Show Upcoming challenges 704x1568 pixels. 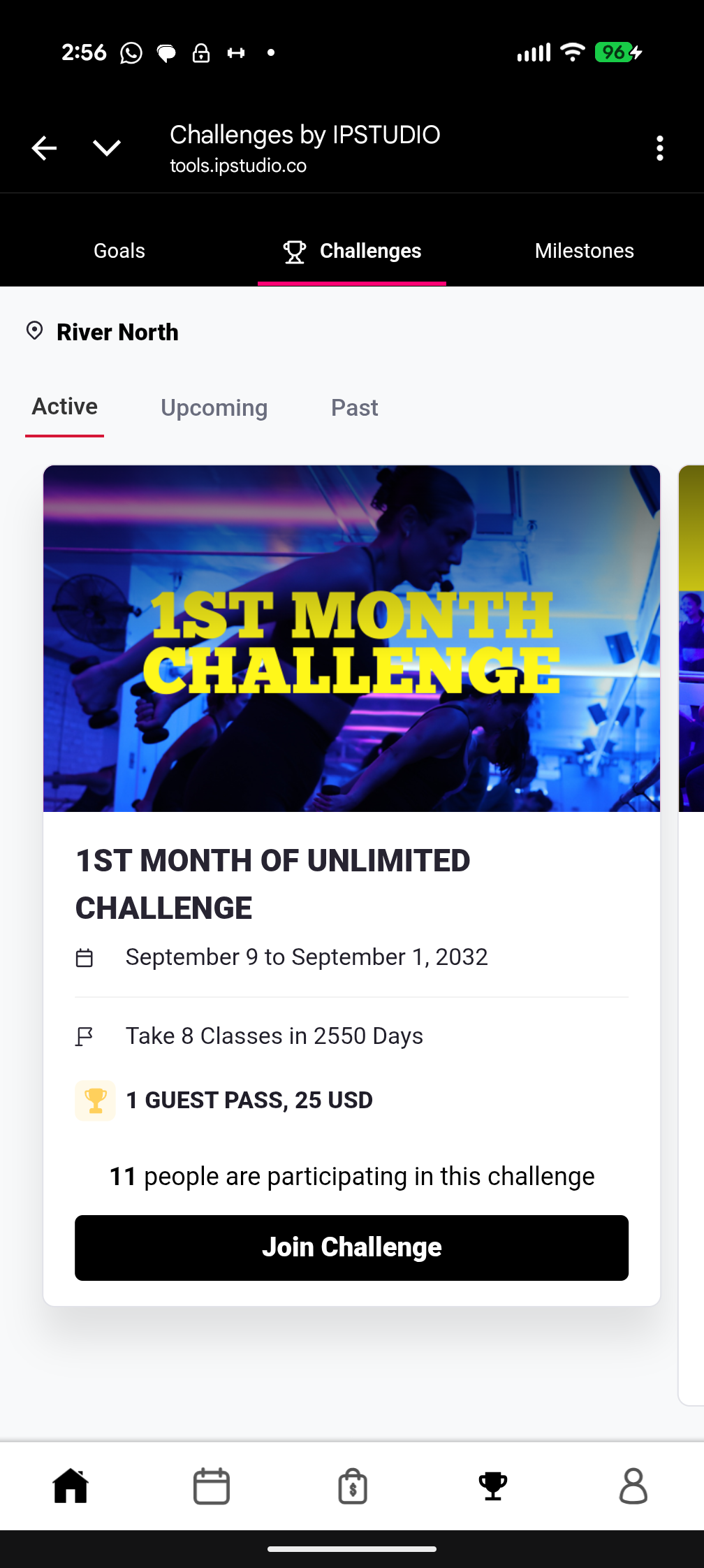coord(214,408)
